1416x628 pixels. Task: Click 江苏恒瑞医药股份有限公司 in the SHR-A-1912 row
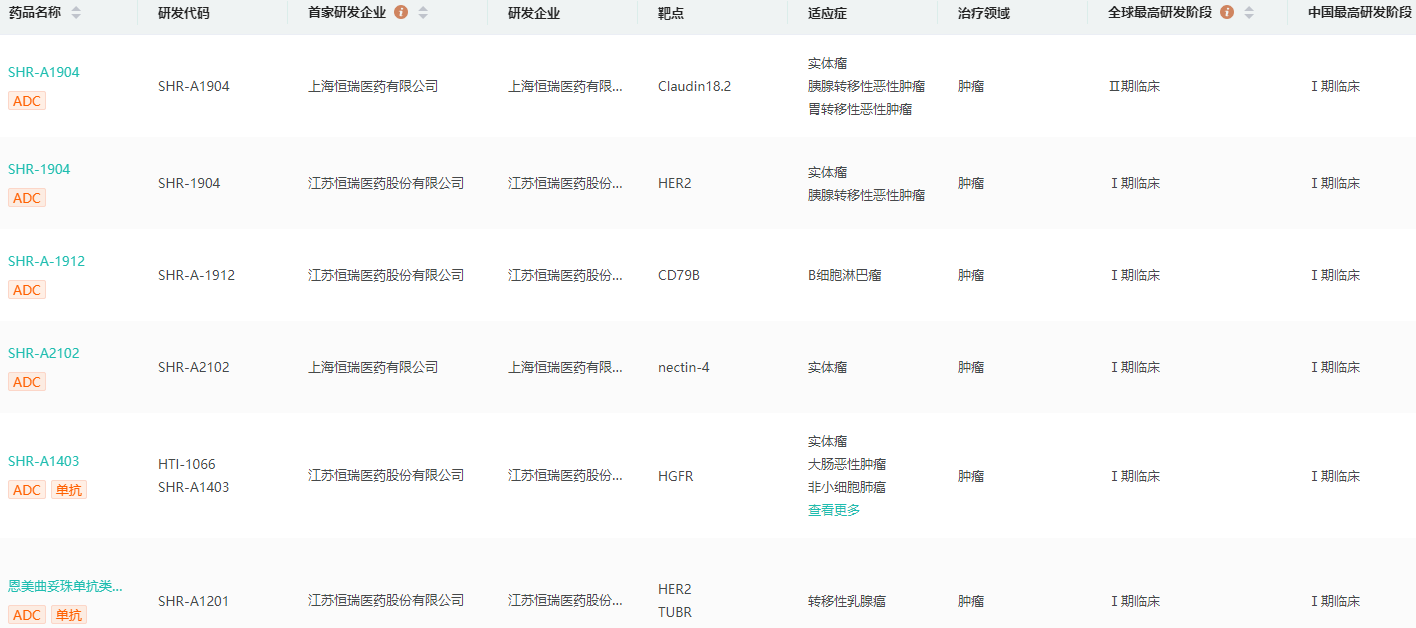click(x=386, y=275)
